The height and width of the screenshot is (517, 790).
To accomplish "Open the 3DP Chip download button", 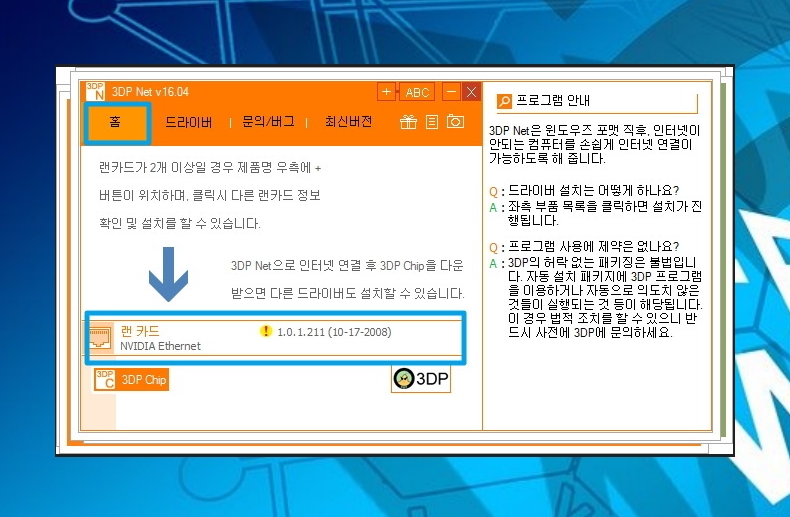I will point(131,380).
